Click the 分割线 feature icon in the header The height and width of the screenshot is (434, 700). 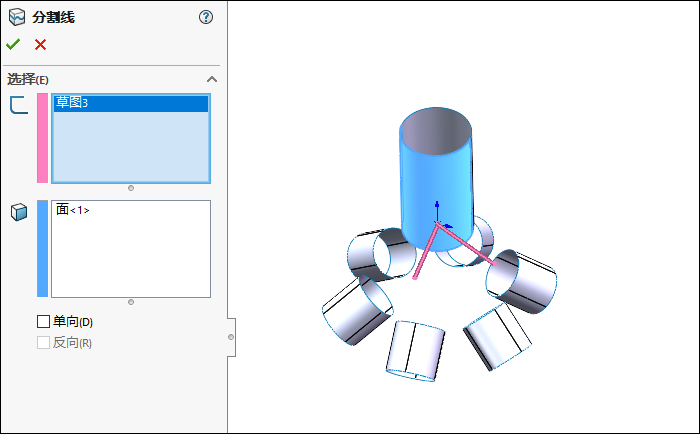tap(17, 17)
